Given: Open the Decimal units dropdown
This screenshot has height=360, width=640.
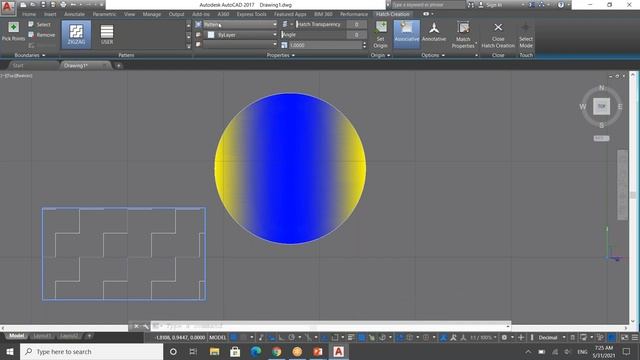Looking at the screenshot, I should [x=551, y=338].
